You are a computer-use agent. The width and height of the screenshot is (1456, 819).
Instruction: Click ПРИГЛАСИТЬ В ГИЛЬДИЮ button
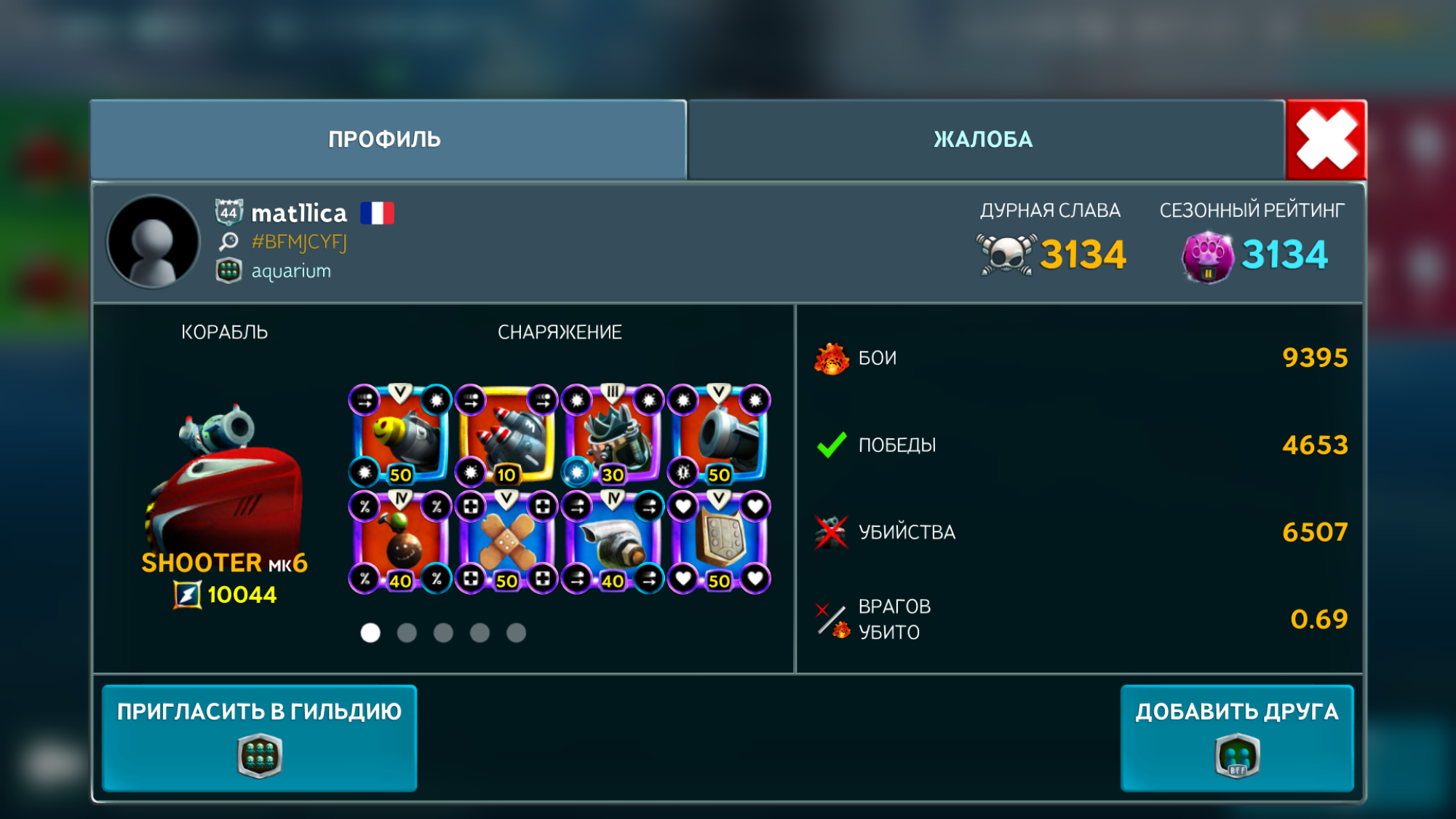pyautogui.click(x=259, y=737)
